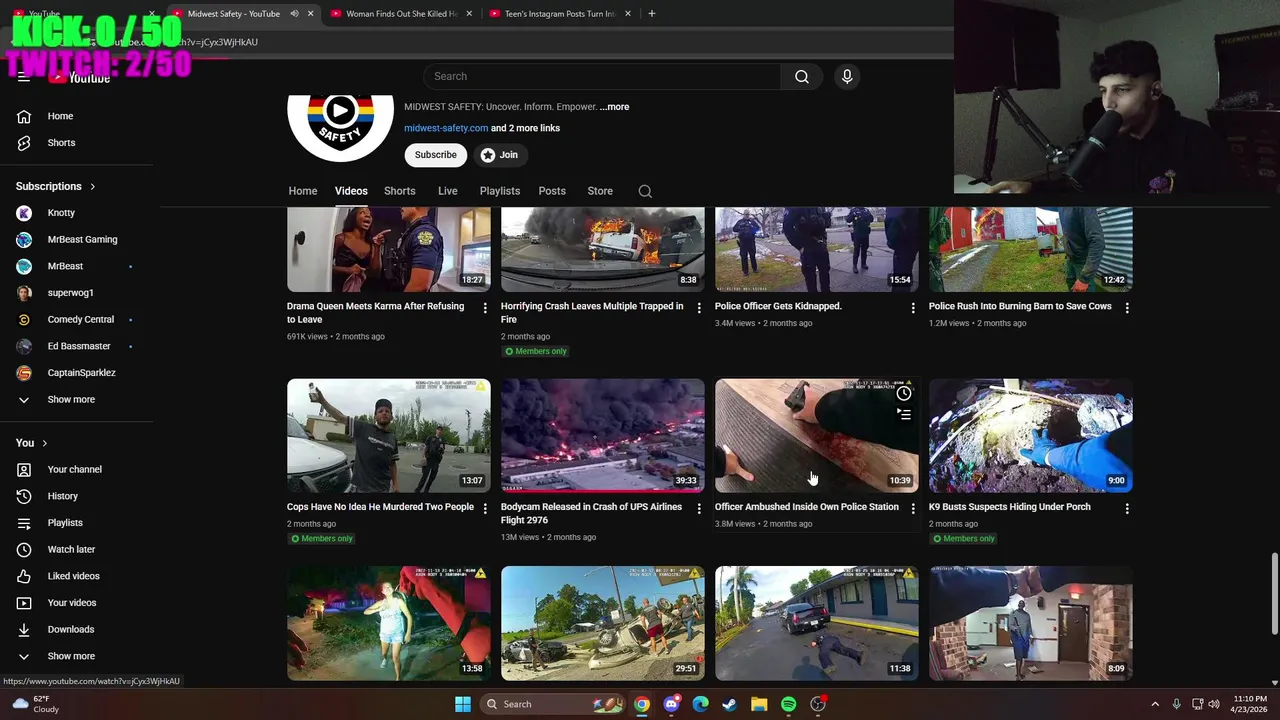Image resolution: width=1280 pixels, height=720 pixels.
Task: Open options for Drama Queen Meets Karma video
Action: click(485, 308)
